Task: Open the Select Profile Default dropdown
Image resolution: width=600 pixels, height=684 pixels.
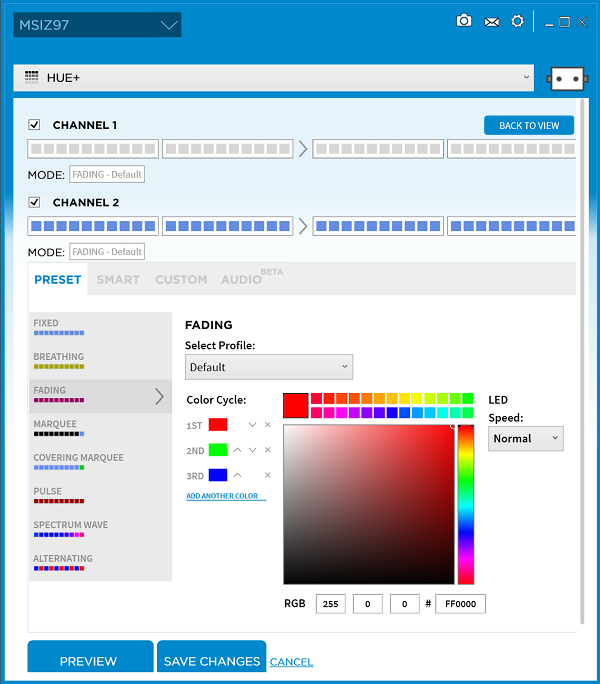Action: click(269, 367)
